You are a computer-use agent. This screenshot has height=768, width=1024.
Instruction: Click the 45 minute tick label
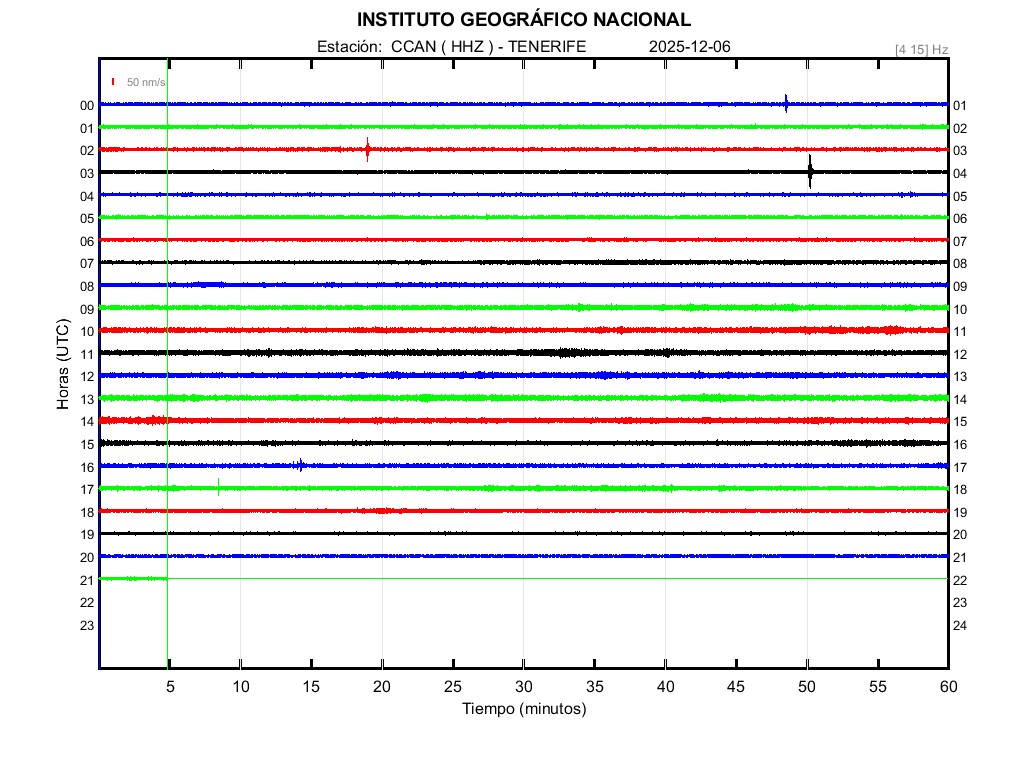point(736,687)
